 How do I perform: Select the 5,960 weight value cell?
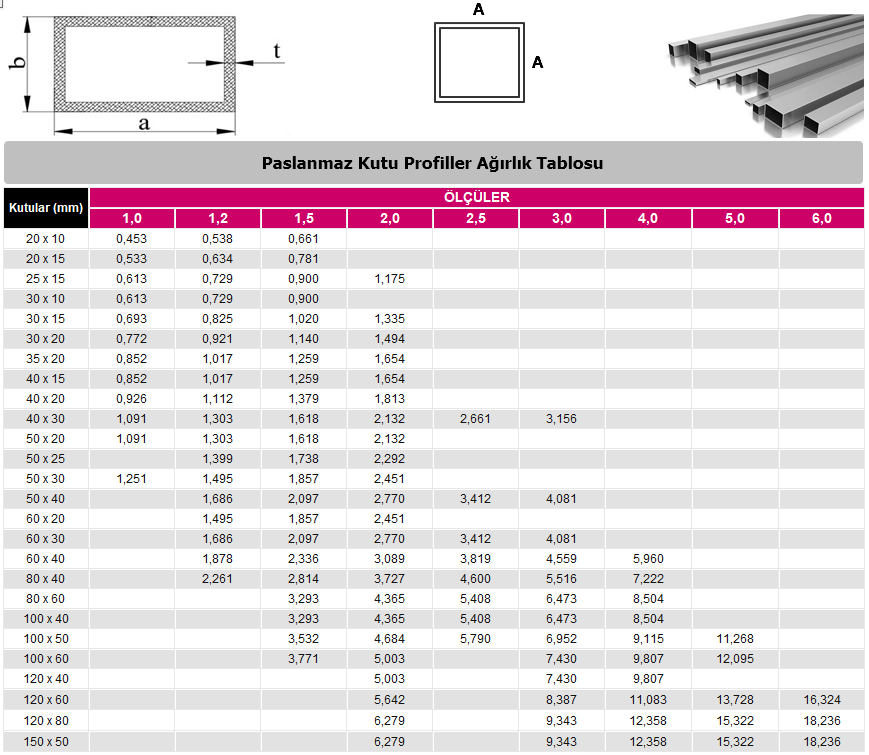[x=648, y=559]
